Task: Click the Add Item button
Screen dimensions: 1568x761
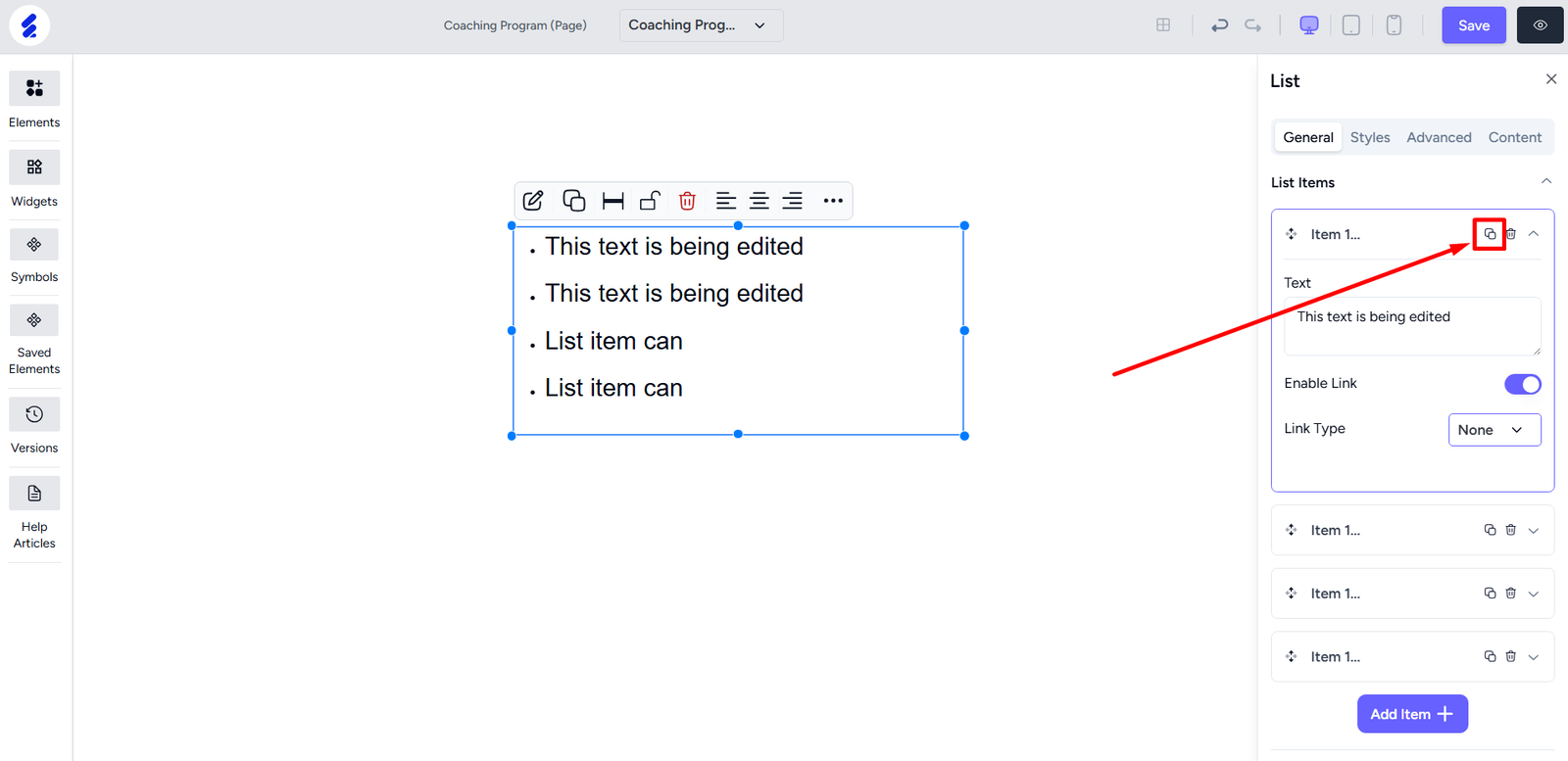Action: coord(1411,714)
